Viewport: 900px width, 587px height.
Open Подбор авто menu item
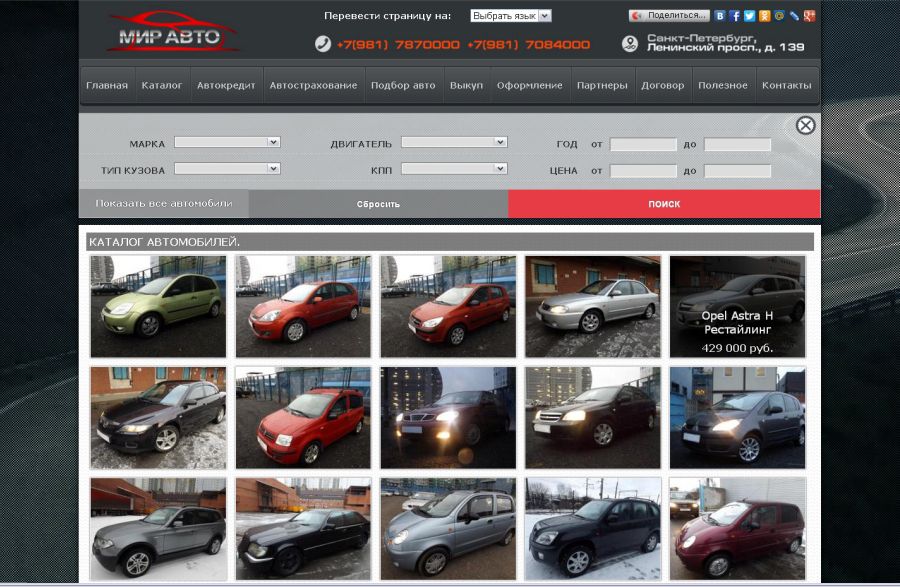[x=403, y=85]
